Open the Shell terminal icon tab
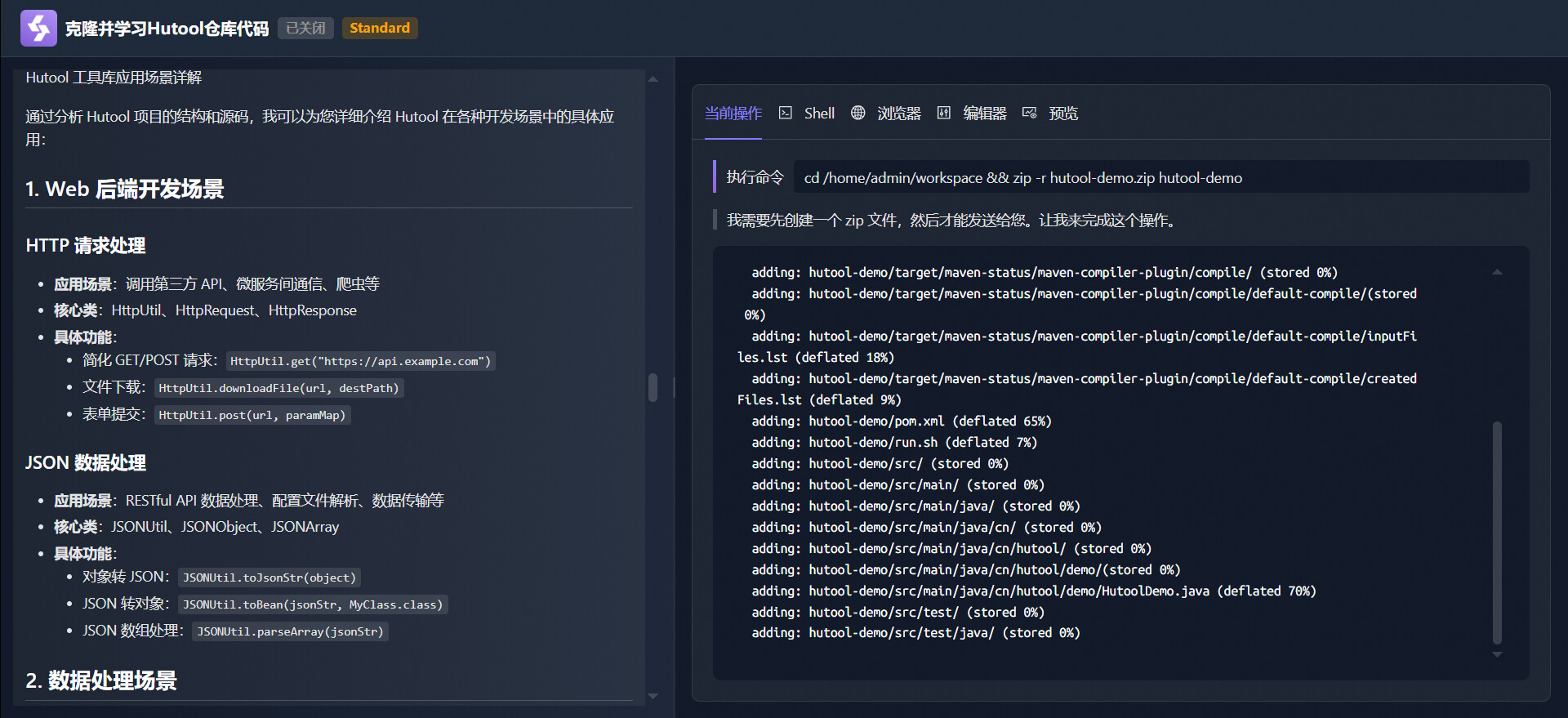This screenshot has height=718, width=1568. point(786,113)
